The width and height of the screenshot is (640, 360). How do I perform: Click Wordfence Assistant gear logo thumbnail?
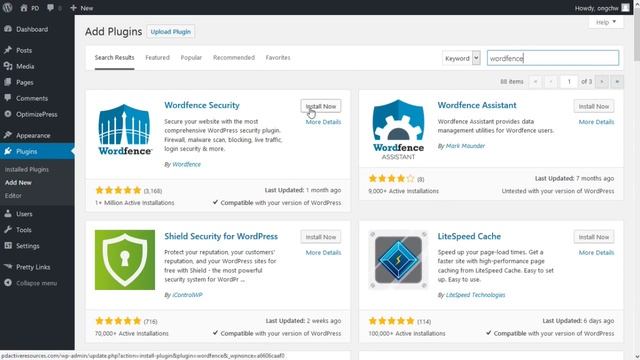(x=398, y=129)
